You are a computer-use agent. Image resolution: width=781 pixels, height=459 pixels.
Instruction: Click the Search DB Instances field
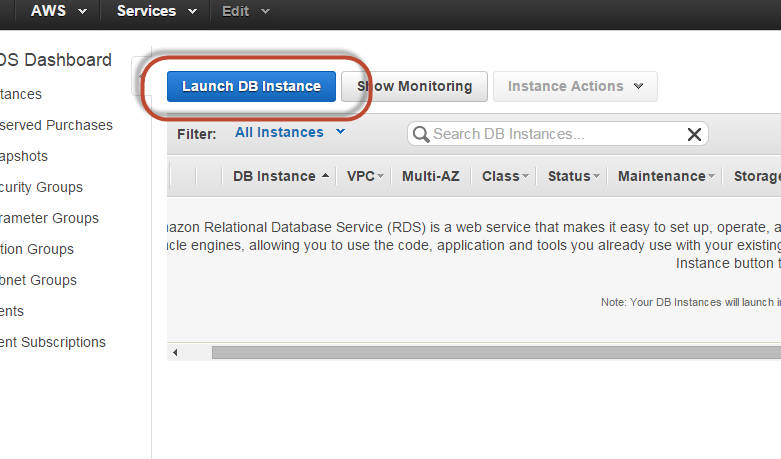click(558, 134)
